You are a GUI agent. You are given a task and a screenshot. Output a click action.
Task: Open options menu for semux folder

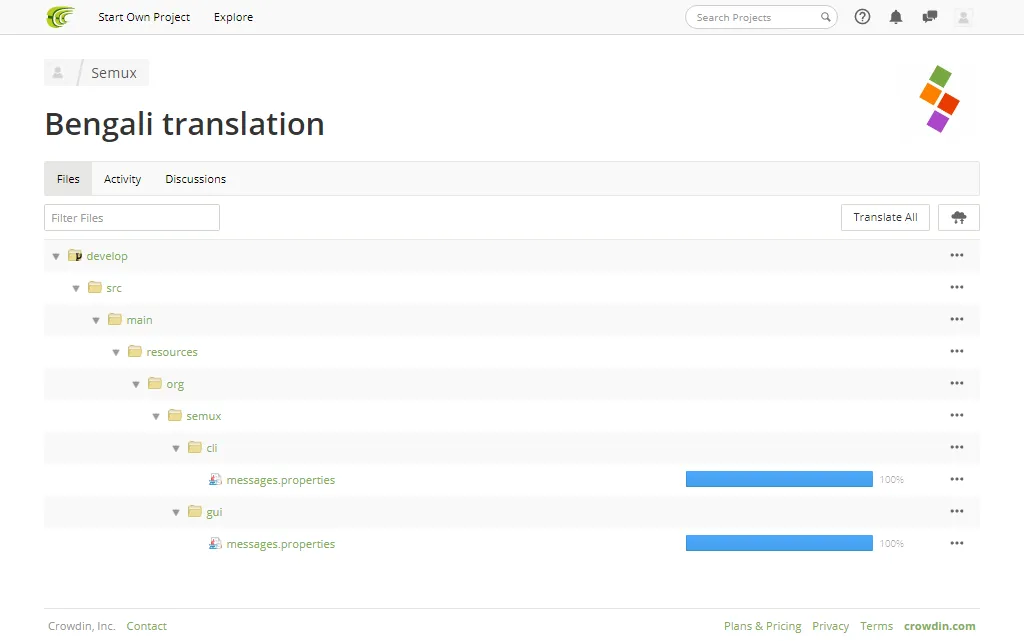coord(957,415)
